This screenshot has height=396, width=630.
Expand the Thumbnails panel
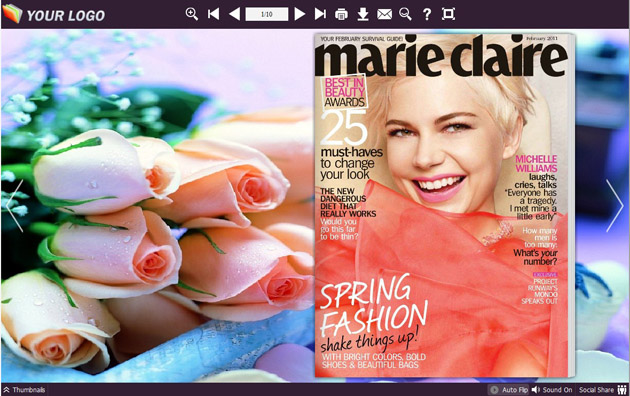pyautogui.click(x=25, y=390)
